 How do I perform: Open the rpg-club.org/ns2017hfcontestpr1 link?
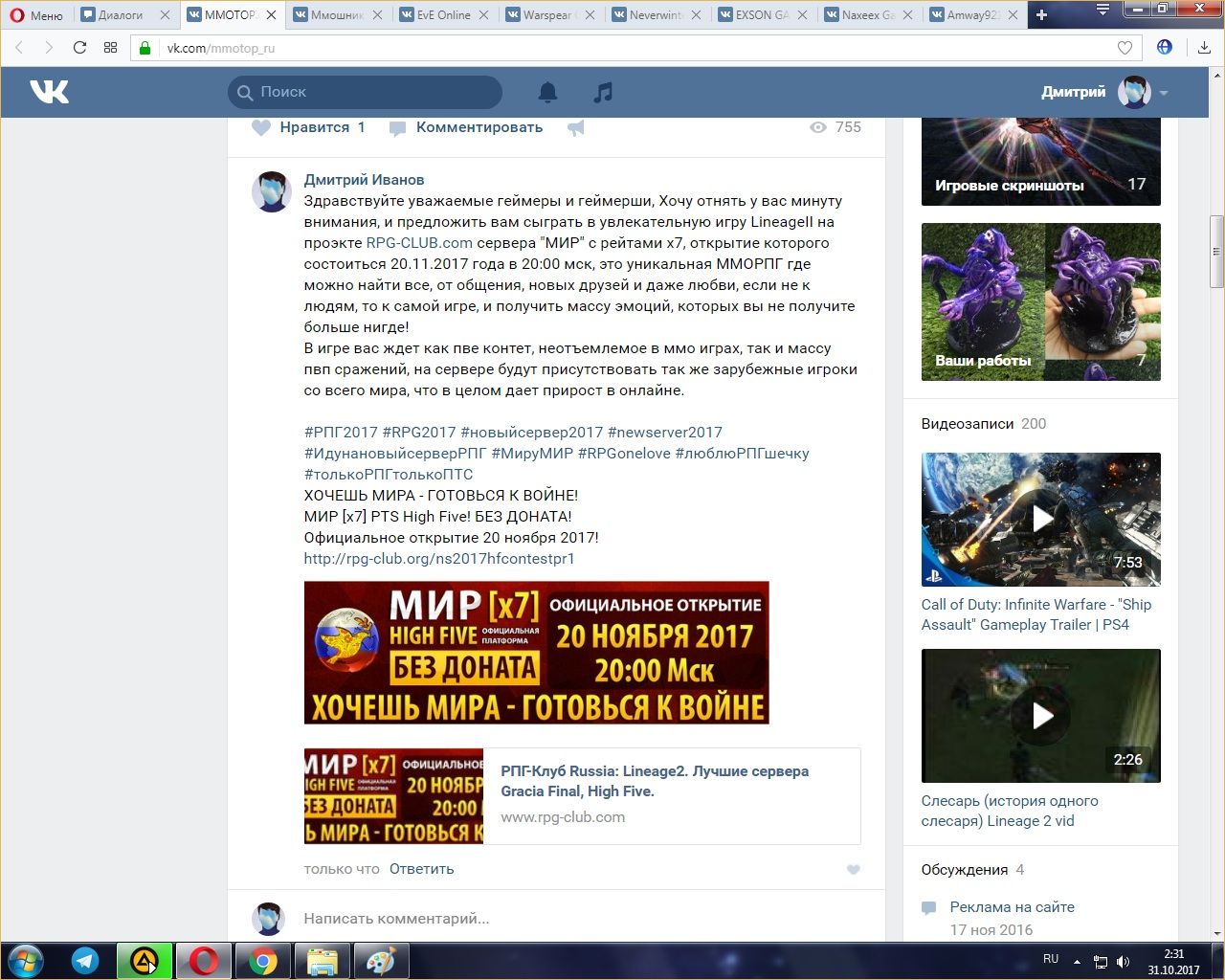click(x=439, y=559)
